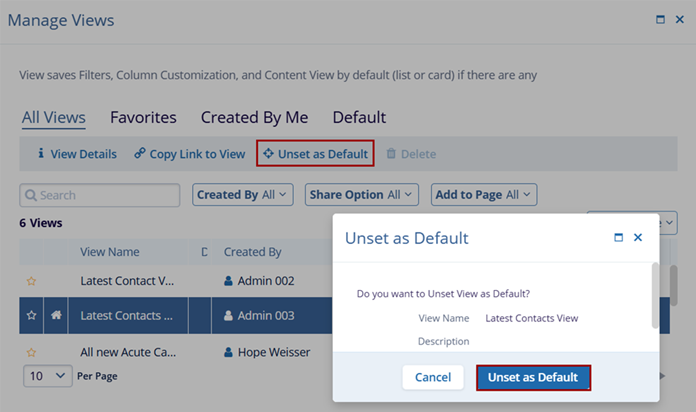Click the Delete trash icon
The width and height of the screenshot is (696, 412).
click(x=391, y=154)
